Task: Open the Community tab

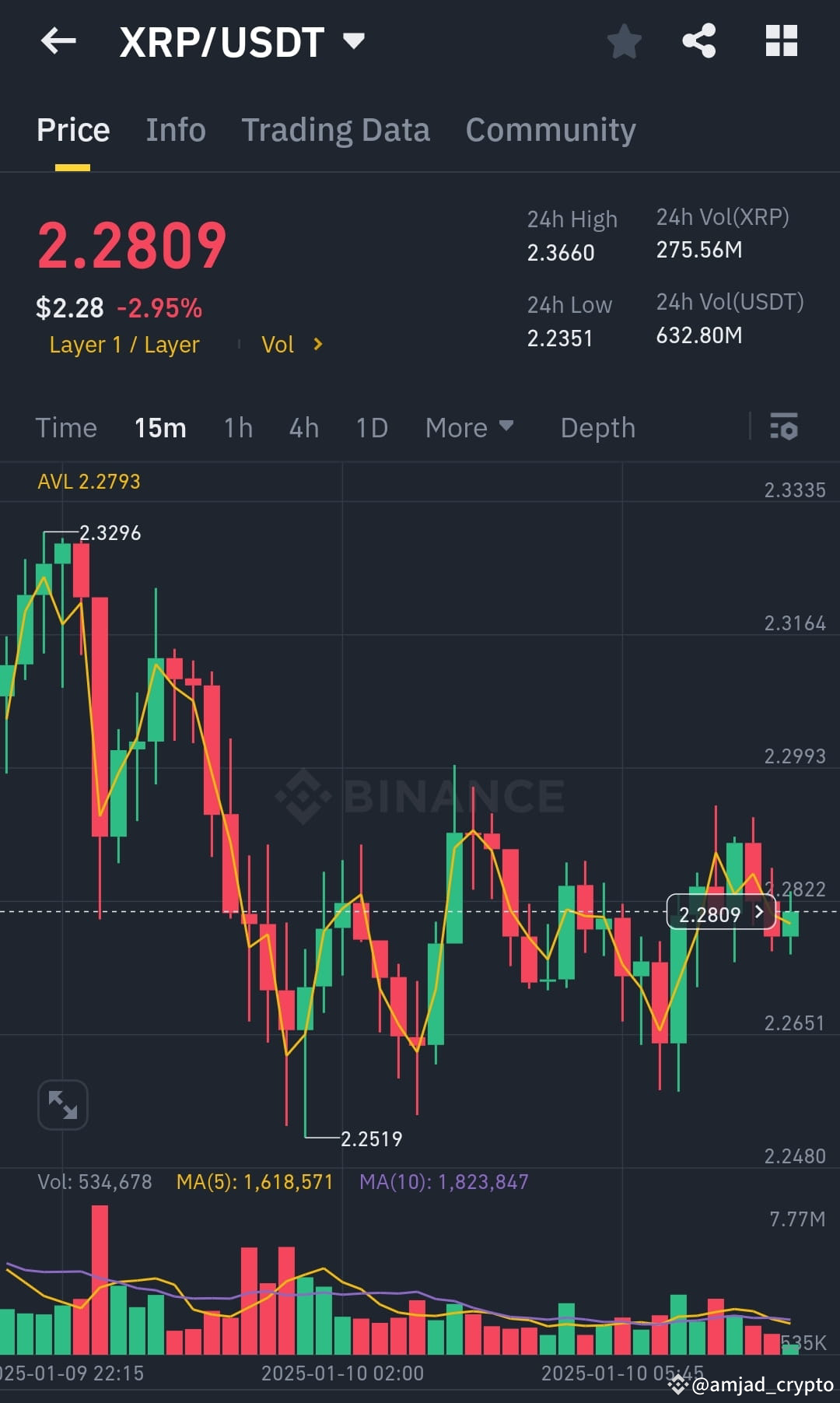Action: click(551, 130)
